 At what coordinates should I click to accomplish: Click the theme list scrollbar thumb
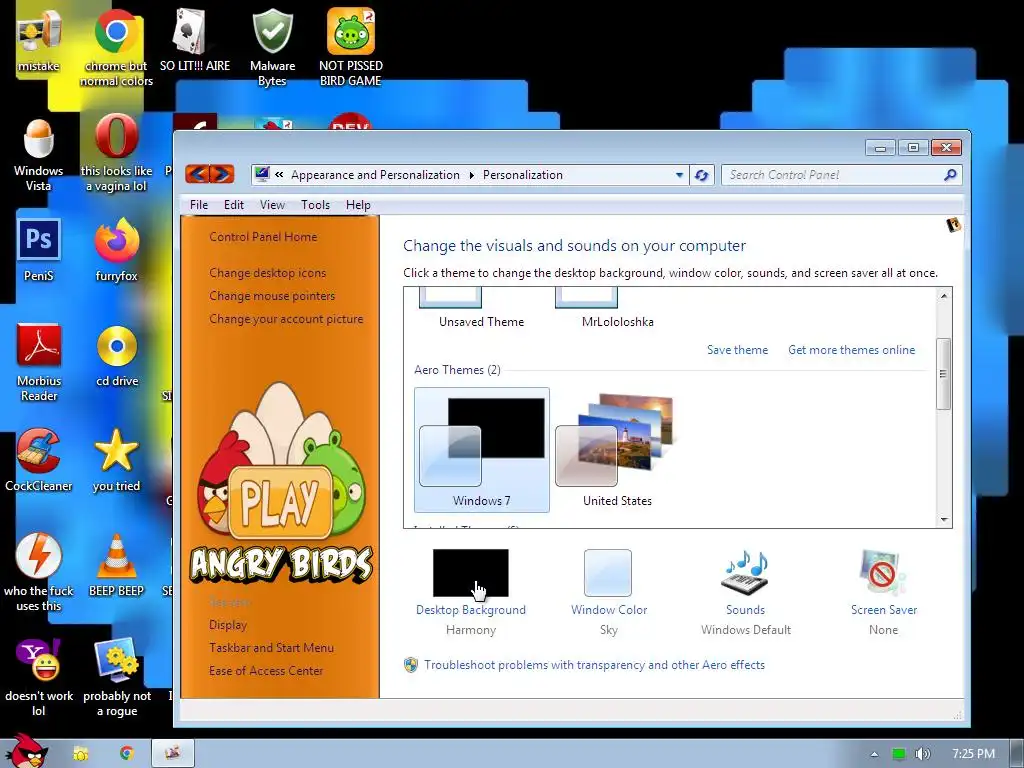(x=943, y=374)
